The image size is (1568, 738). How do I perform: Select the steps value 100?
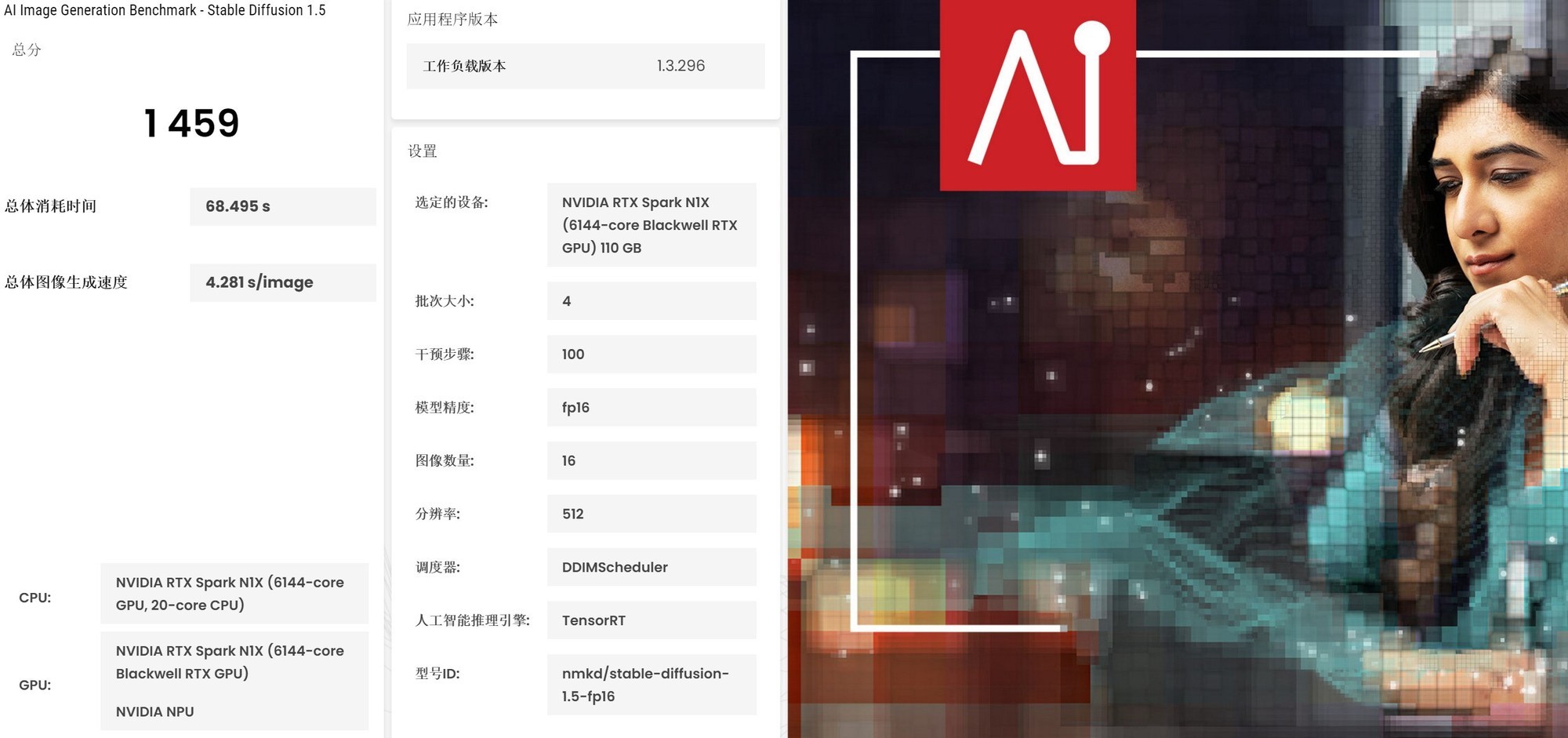click(652, 354)
